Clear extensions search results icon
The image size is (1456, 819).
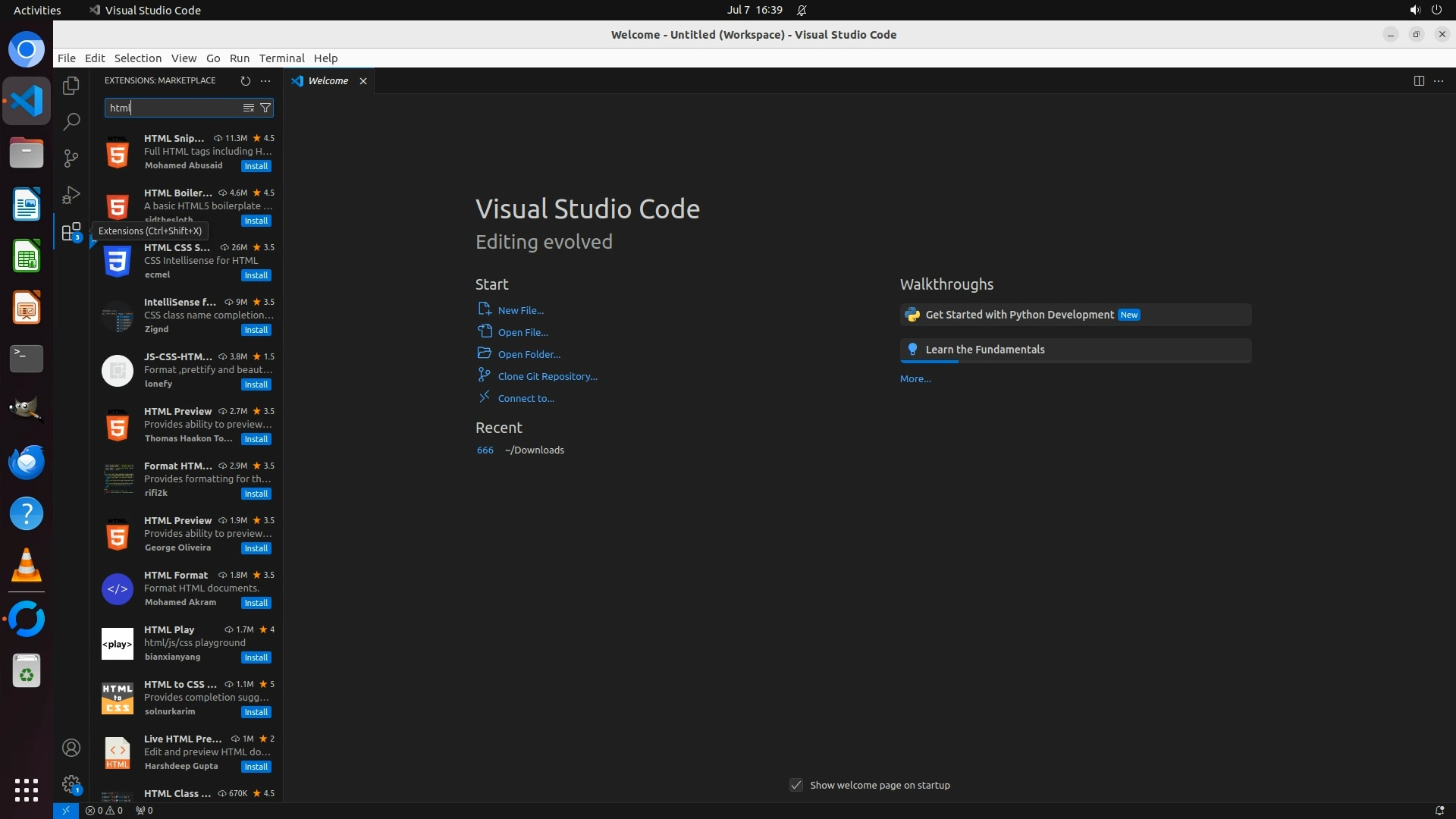click(x=248, y=108)
